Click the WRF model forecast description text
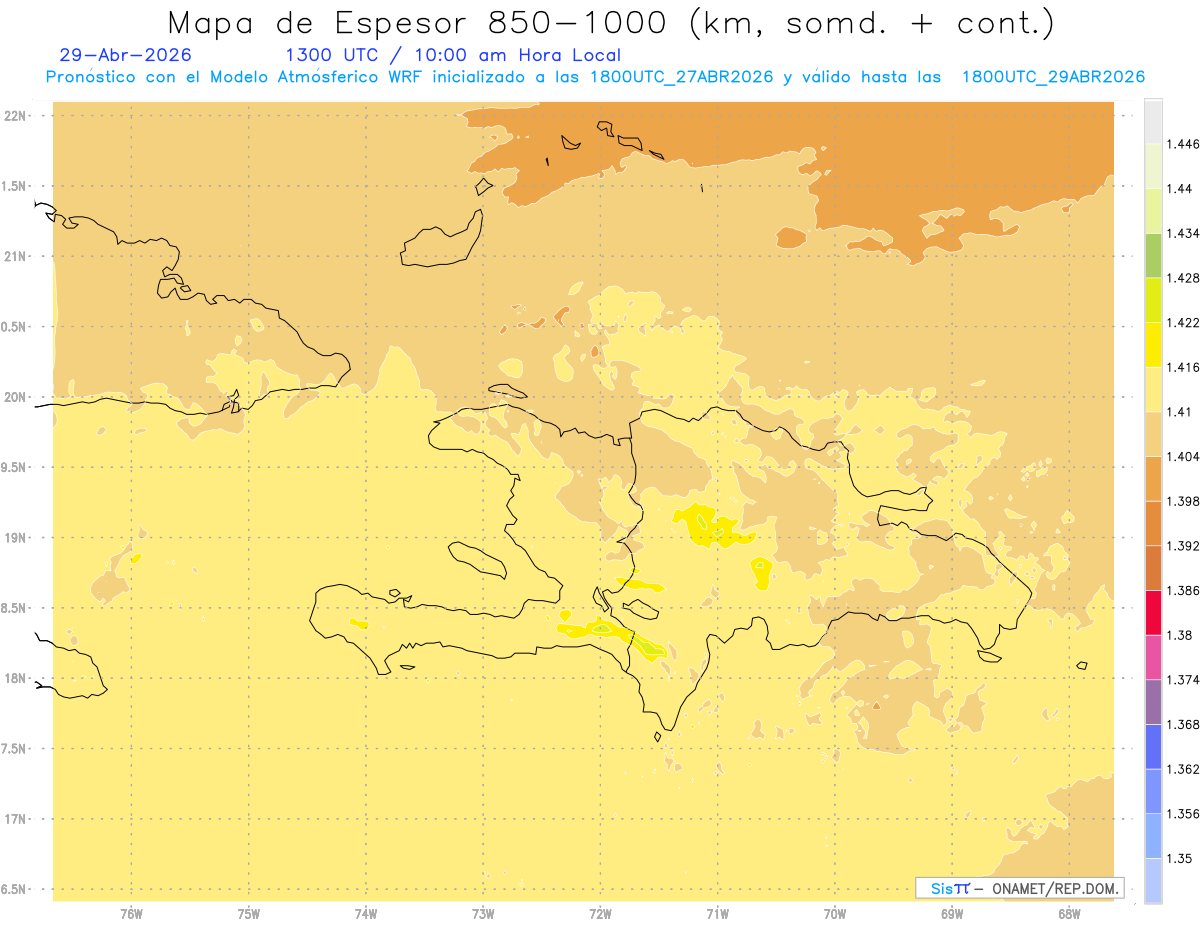1200x927 pixels. (595, 77)
